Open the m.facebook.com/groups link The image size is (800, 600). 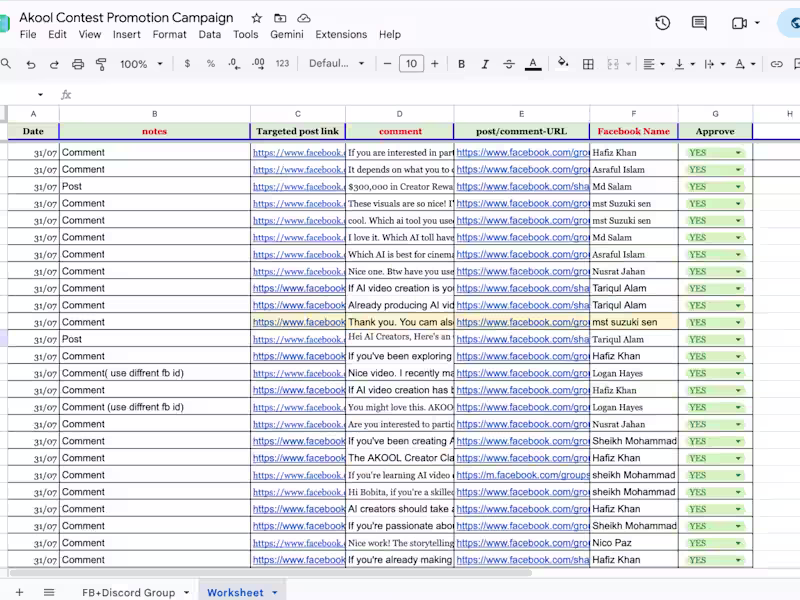coord(522,475)
